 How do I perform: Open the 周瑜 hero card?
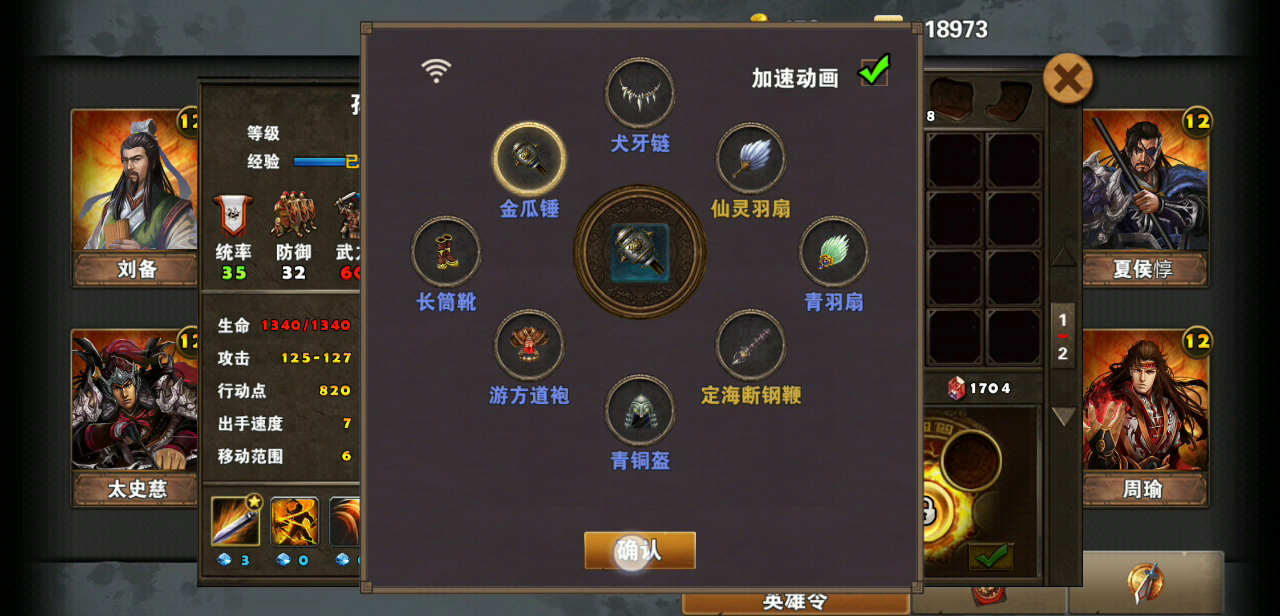point(1145,418)
